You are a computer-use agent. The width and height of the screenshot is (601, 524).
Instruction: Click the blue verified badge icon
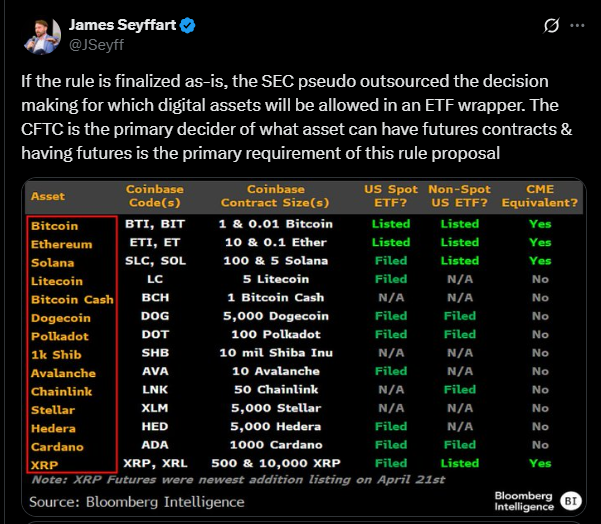point(187,25)
